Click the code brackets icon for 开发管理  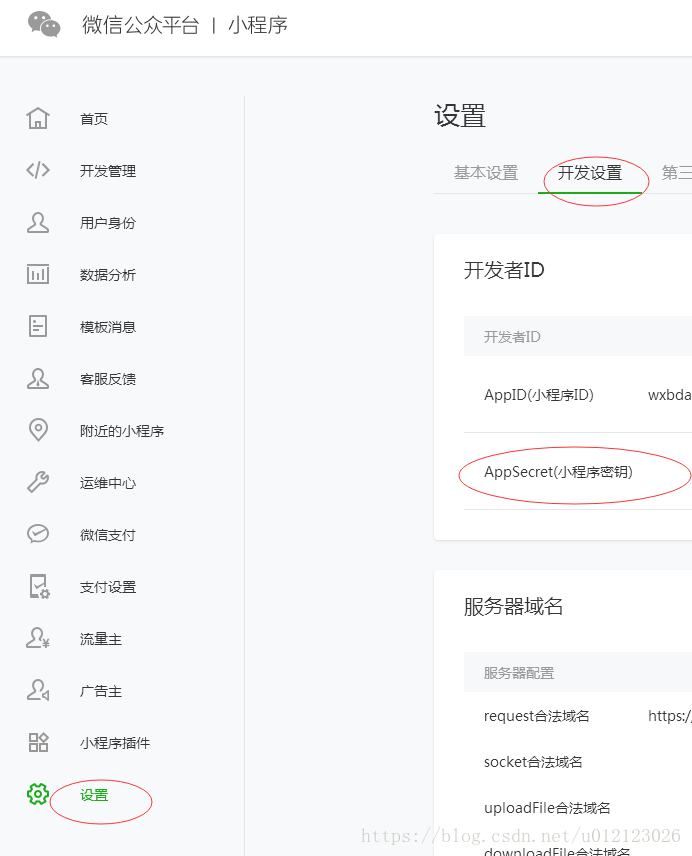[38, 170]
